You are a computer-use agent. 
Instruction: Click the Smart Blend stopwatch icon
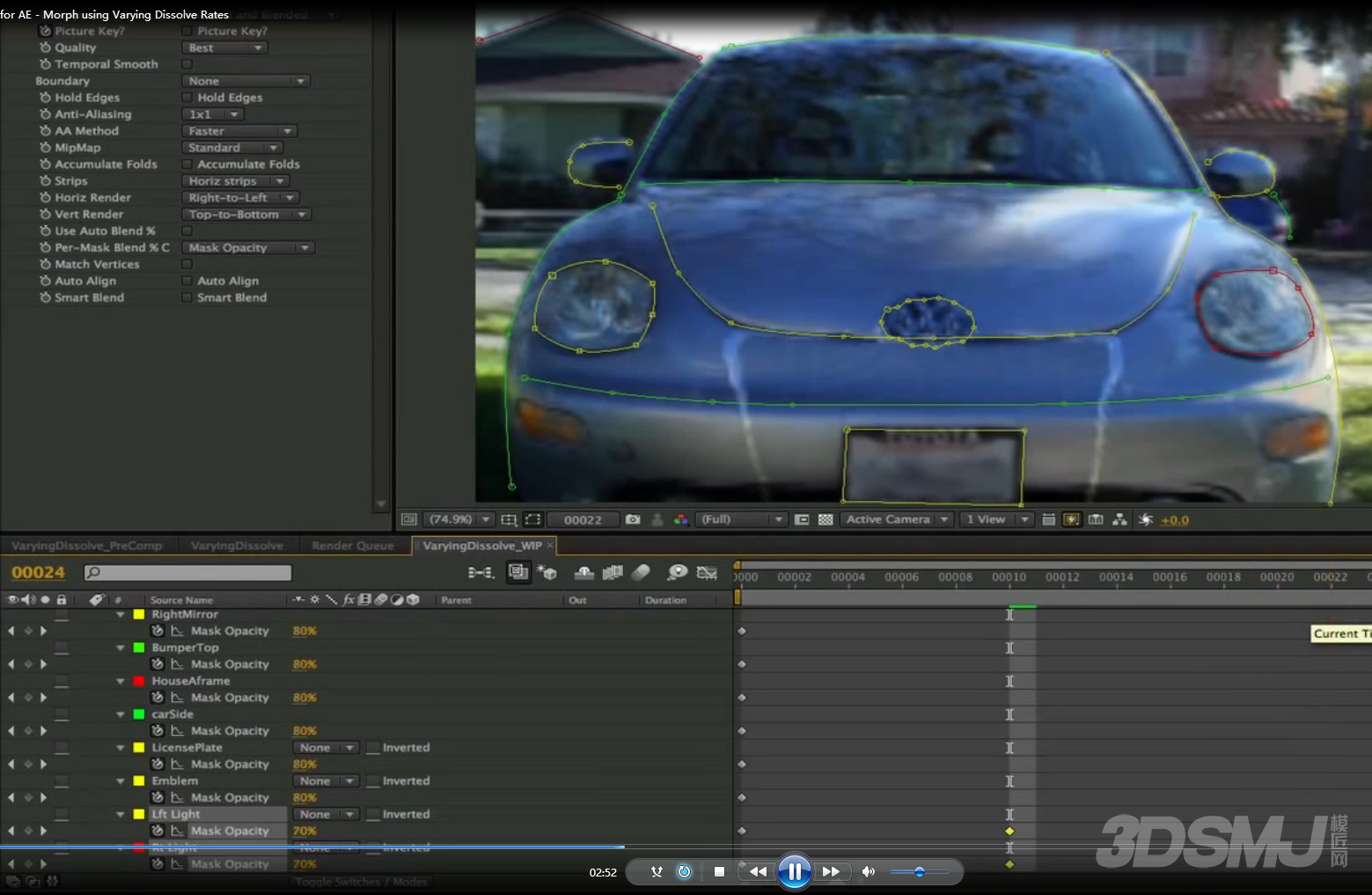pyautogui.click(x=45, y=297)
